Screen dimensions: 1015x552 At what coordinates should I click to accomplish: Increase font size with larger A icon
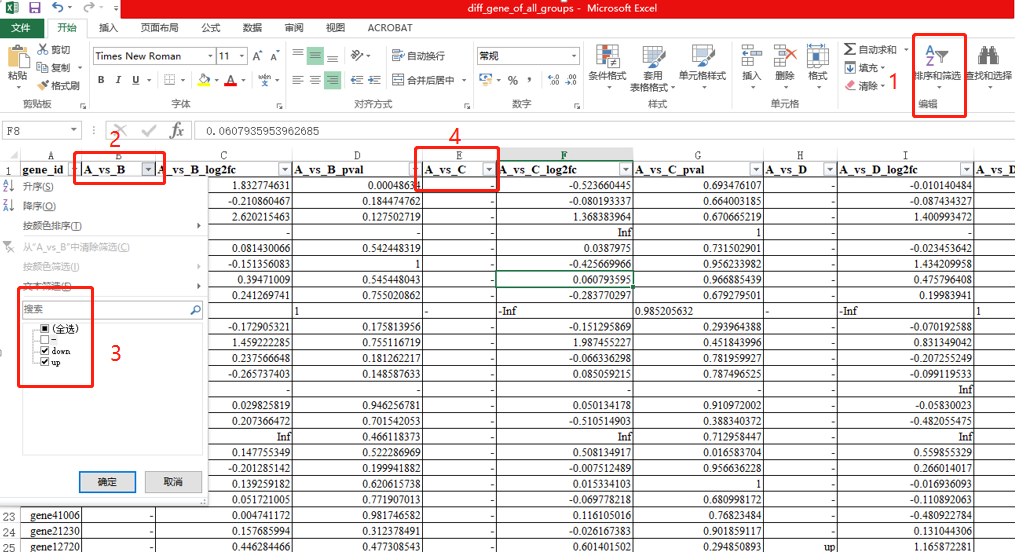[257, 56]
